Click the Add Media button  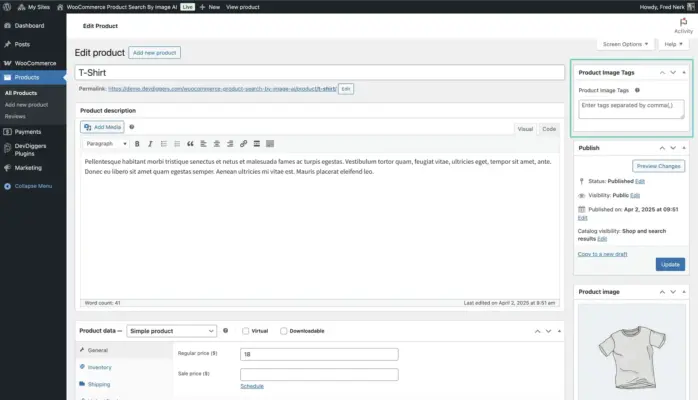coord(102,127)
